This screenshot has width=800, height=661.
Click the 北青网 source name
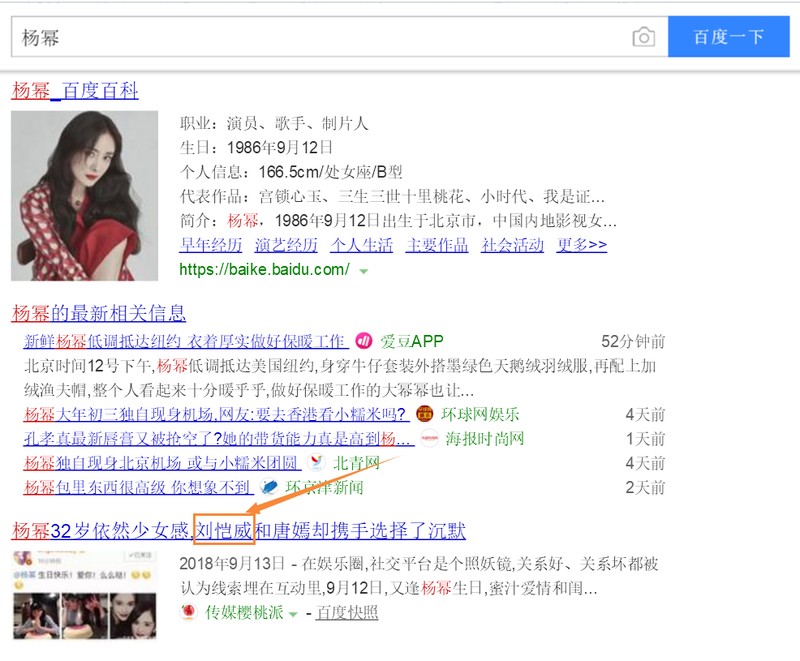click(x=357, y=463)
